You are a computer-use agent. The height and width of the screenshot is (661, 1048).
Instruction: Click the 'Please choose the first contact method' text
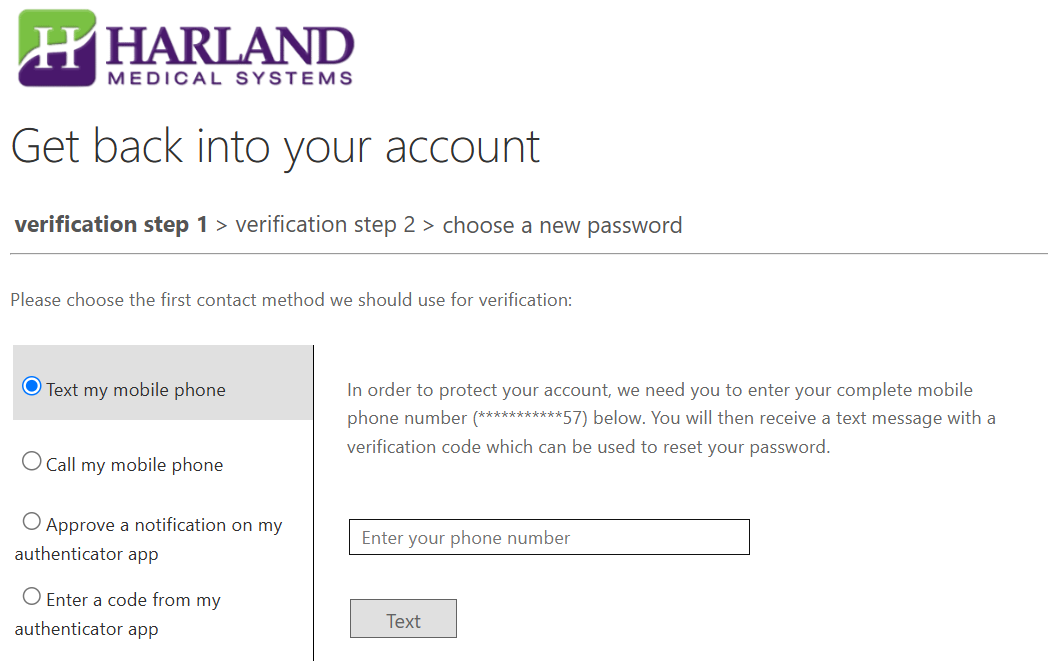(x=291, y=299)
